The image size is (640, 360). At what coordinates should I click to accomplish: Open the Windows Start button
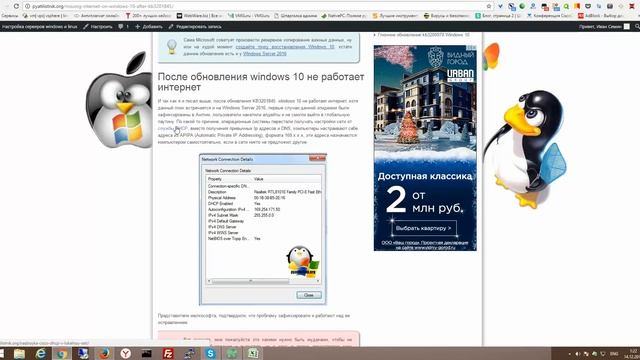(x=2, y=353)
